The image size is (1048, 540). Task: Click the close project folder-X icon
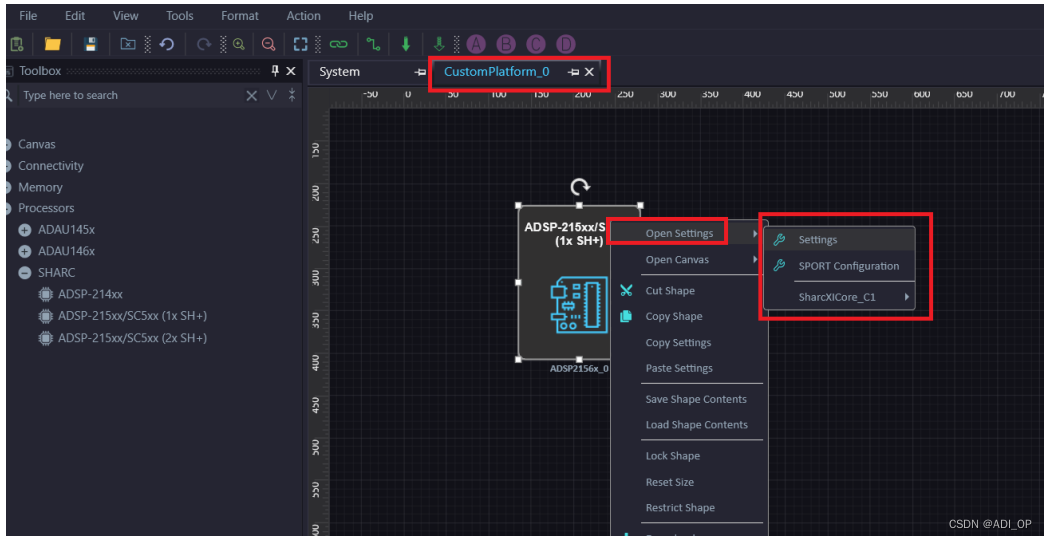point(128,44)
